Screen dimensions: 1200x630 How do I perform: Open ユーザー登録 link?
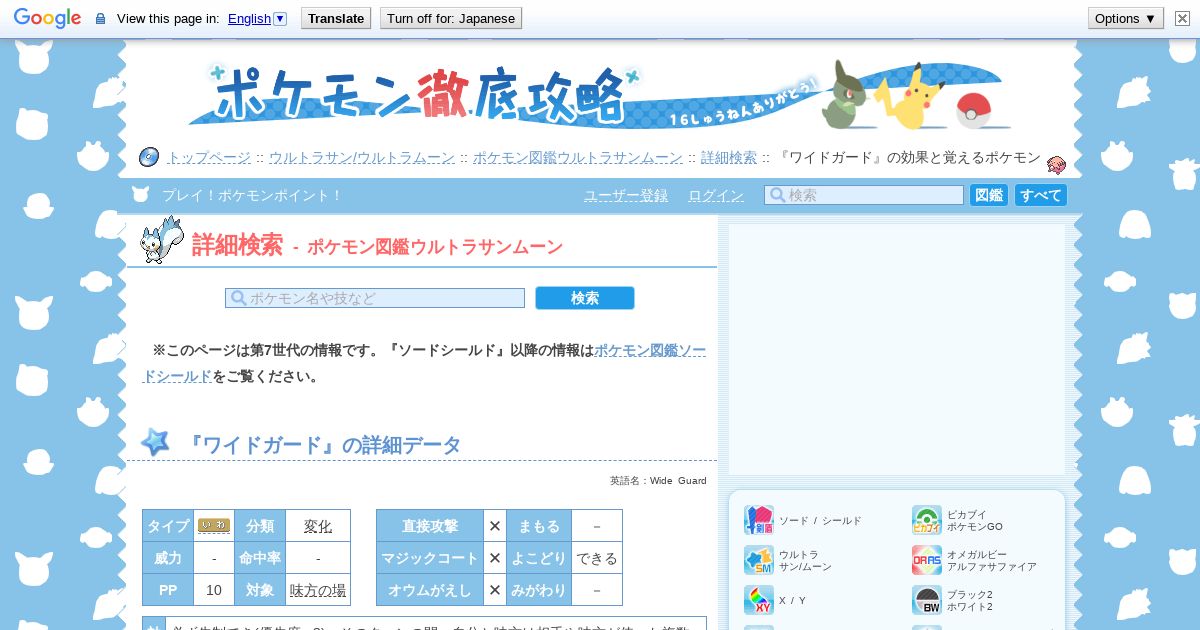pos(626,195)
